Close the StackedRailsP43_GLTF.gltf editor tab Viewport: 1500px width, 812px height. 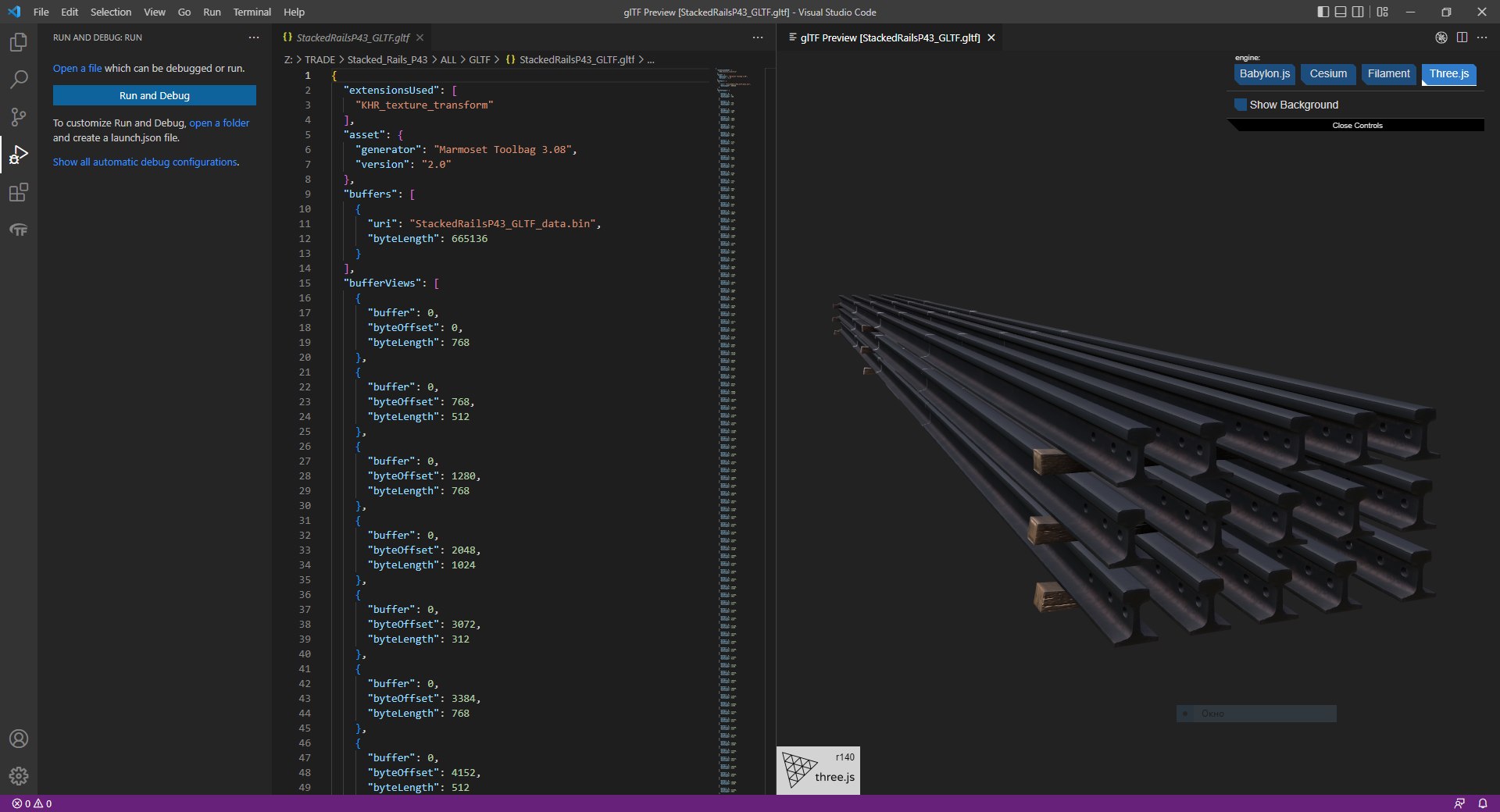point(420,37)
